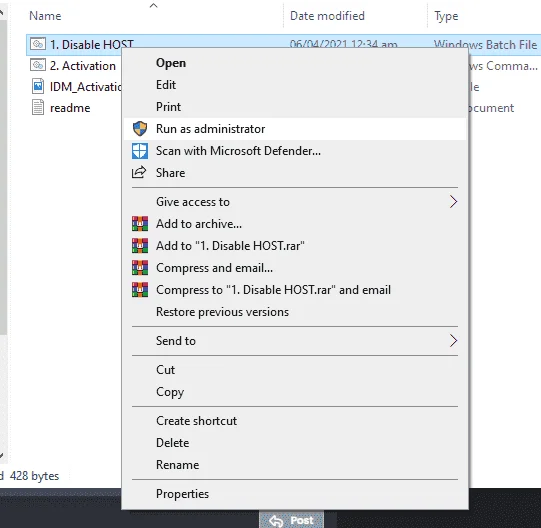
Task: Click the text document icon of readme
Action: click(x=38, y=107)
